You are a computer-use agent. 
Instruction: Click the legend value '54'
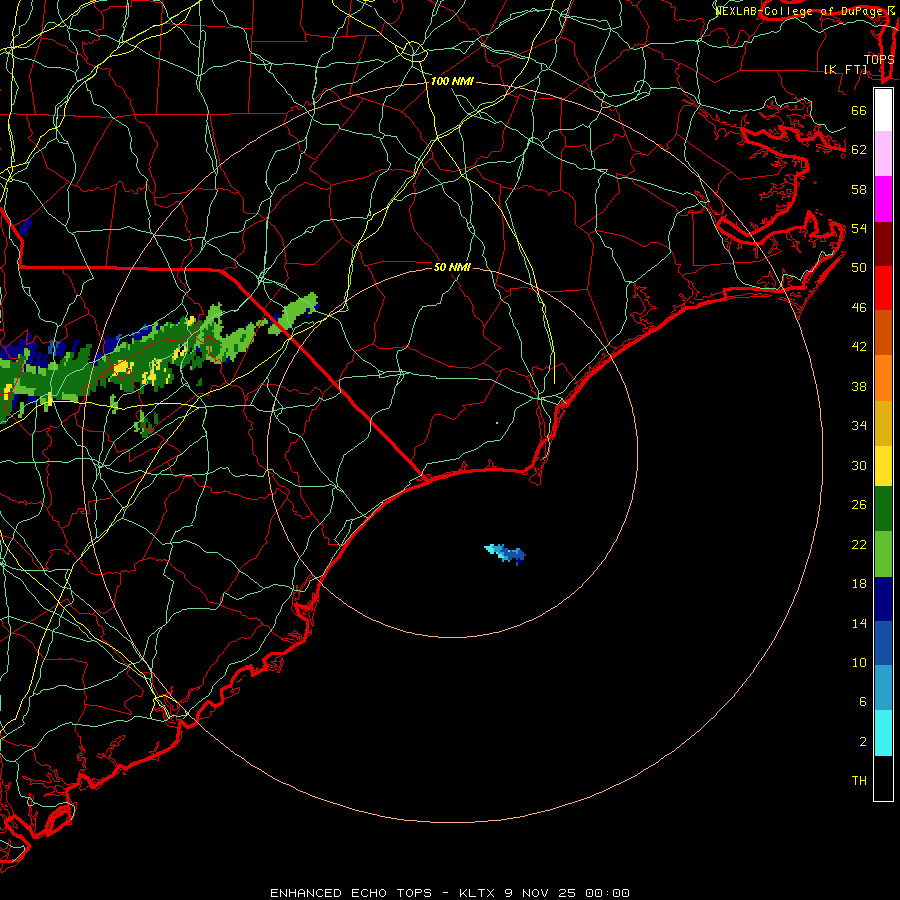click(859, 228)
